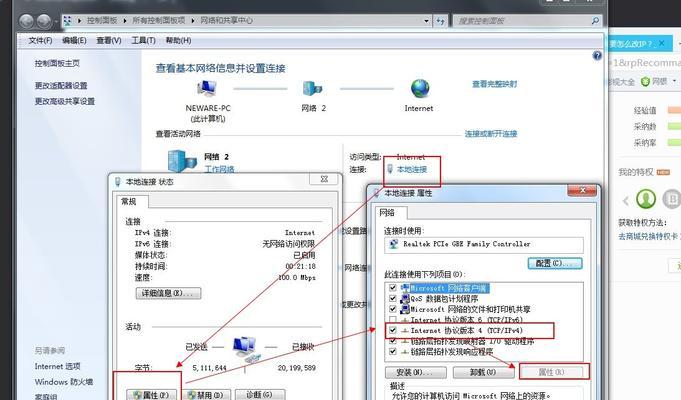Screen dimensions: 681x400
Task: Open 网銀 dropdown in browser window
Action: click(674, 81)
